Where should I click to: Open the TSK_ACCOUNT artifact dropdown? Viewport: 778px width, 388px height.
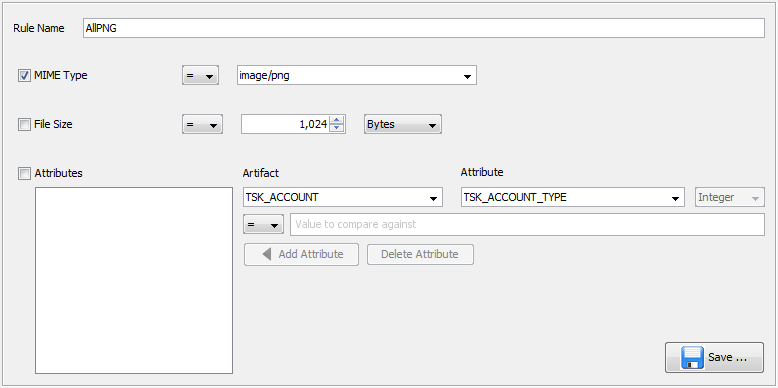click(x=342, y=197)
